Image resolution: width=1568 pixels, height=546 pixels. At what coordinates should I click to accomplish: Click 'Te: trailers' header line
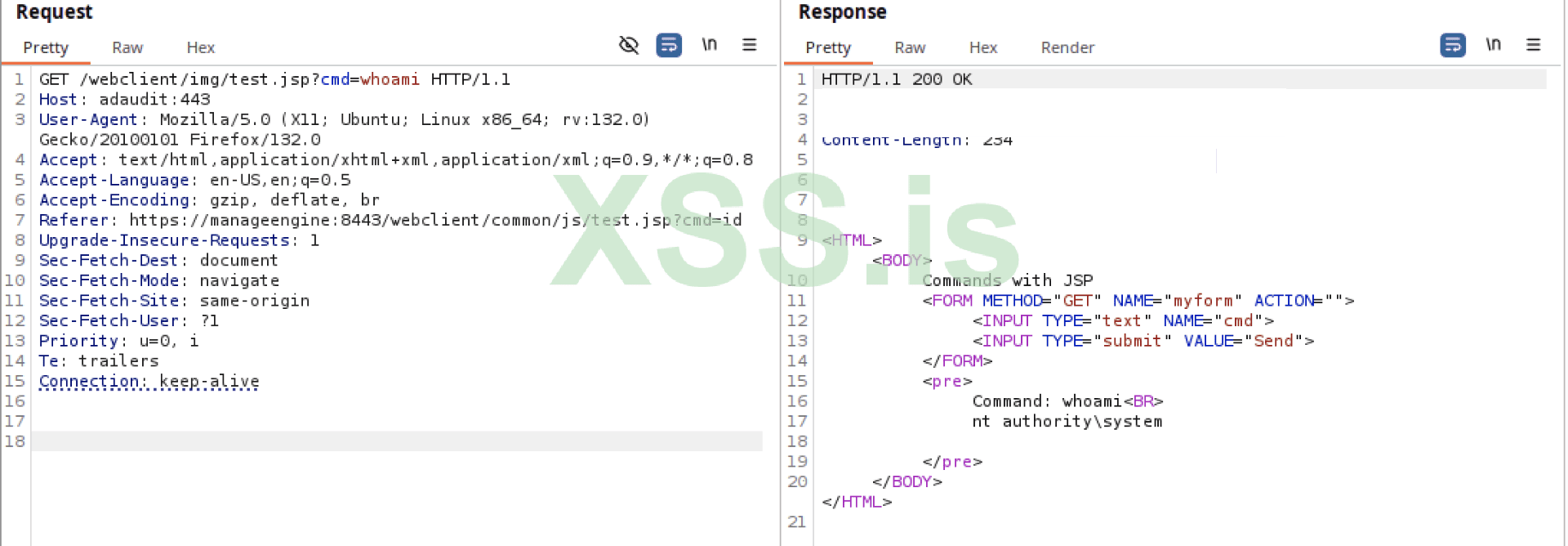tap(98, 360)
